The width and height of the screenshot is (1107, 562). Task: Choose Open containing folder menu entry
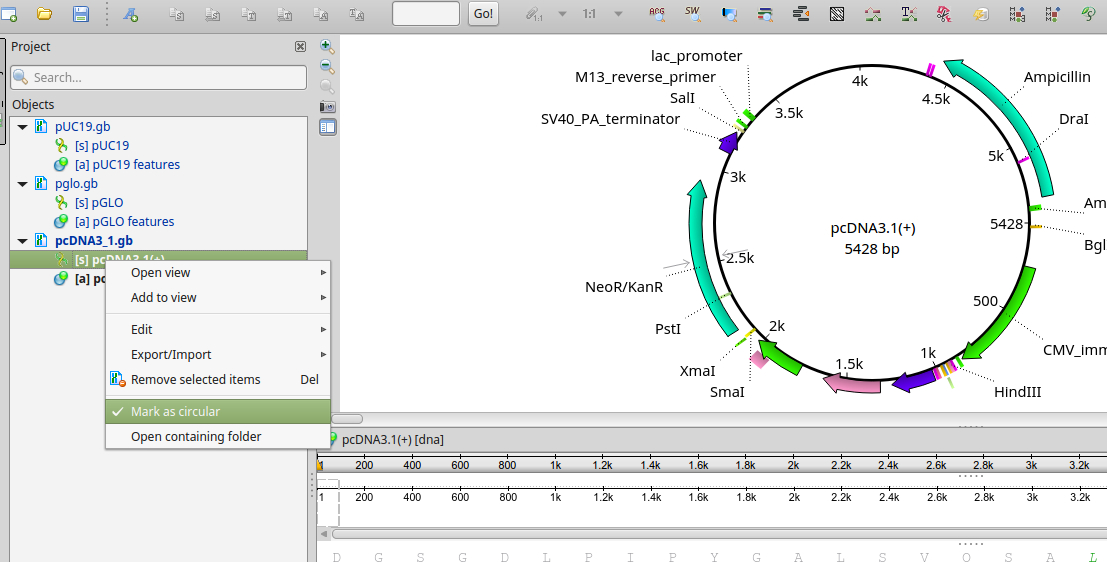point(196,437)
